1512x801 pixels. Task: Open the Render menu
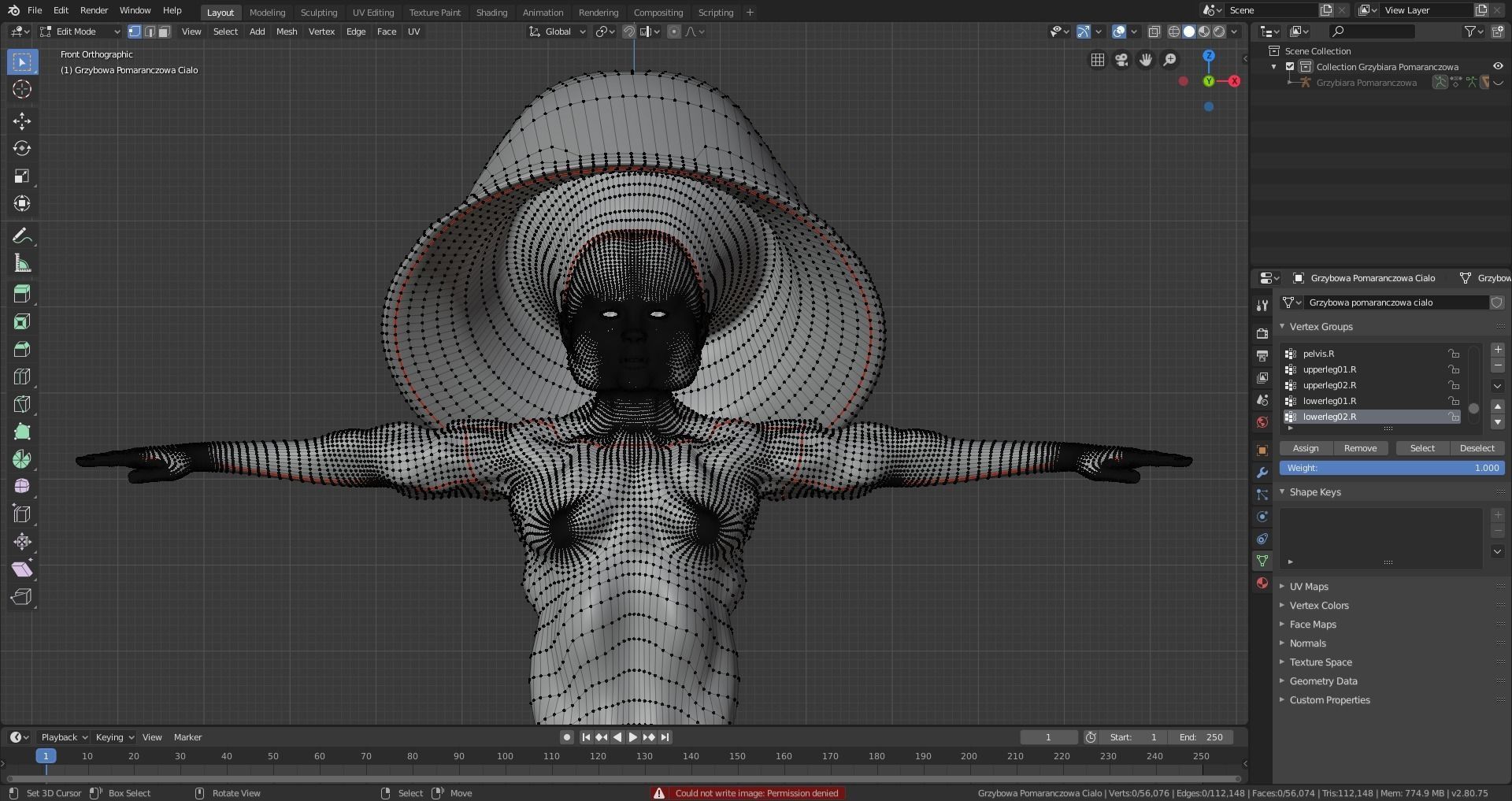pos(94,10)
